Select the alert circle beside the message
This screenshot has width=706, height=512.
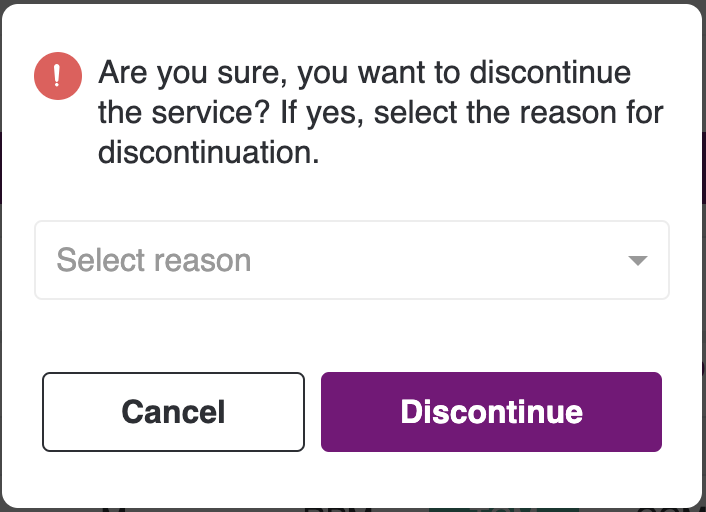(58, 76)
